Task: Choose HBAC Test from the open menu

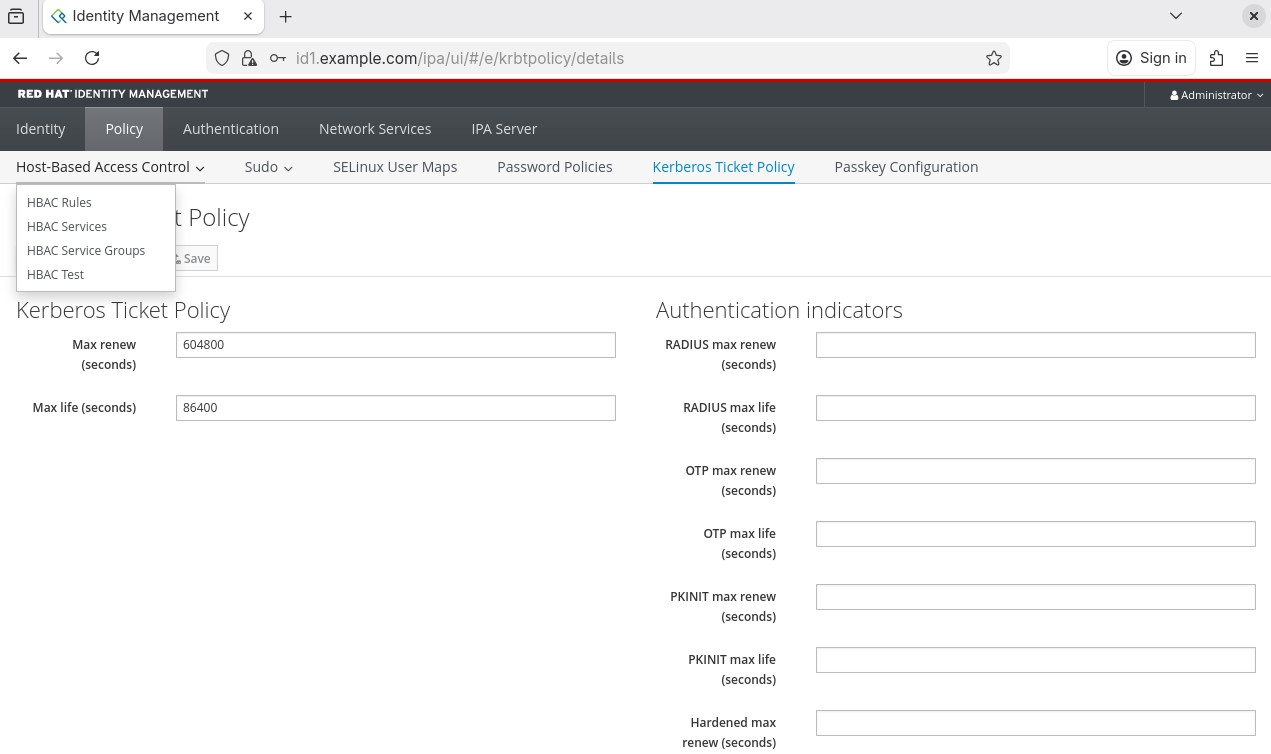Action: tap(55, 274)
